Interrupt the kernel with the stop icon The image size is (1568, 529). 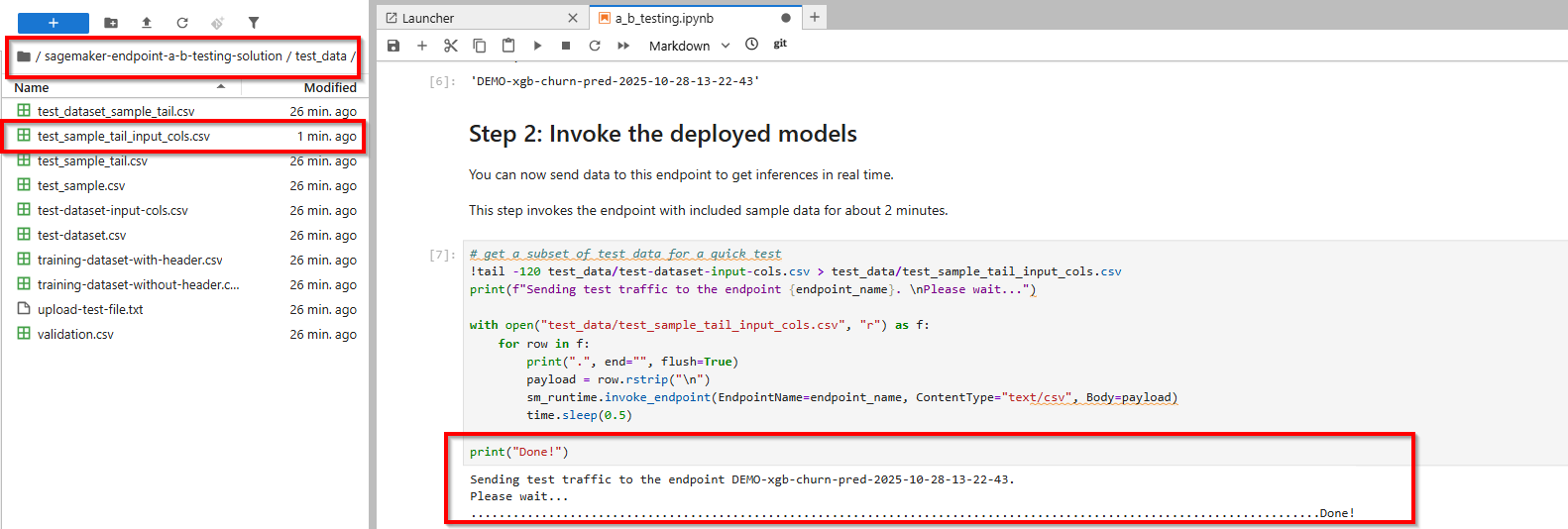tap(566, 46)
